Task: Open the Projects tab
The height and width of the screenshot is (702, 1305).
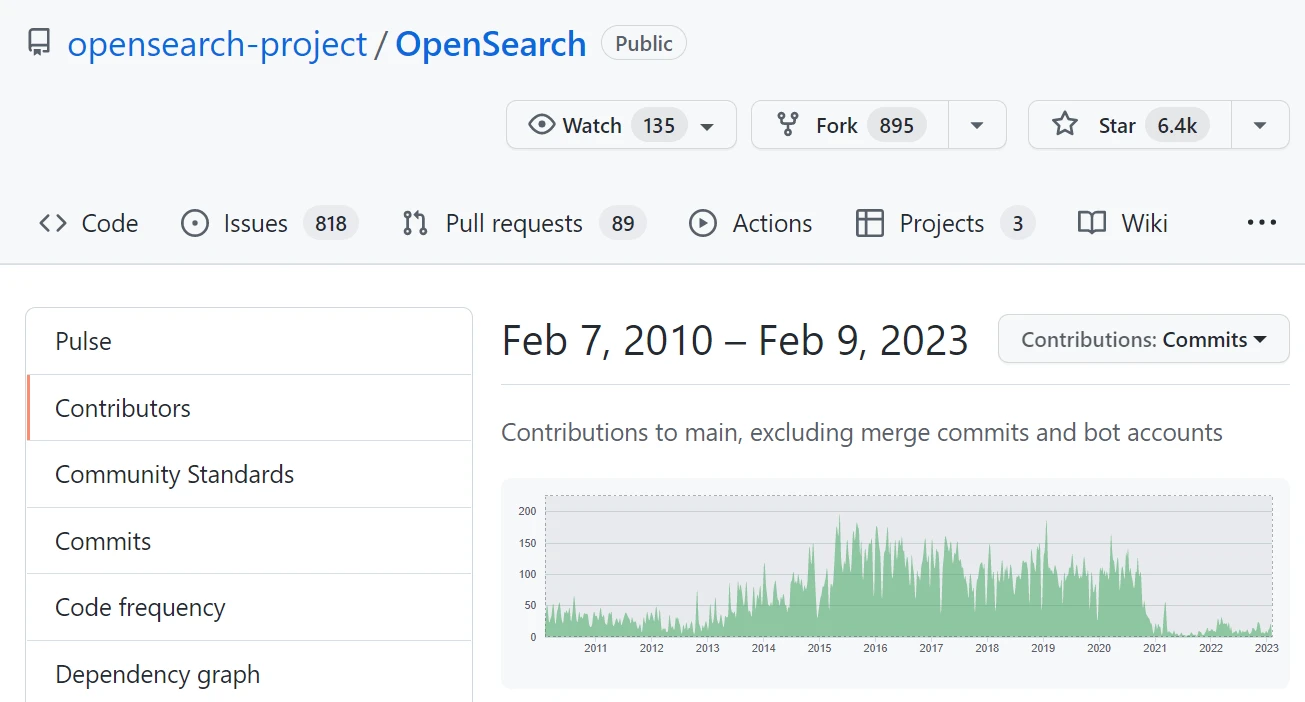Action: (941, 223)
